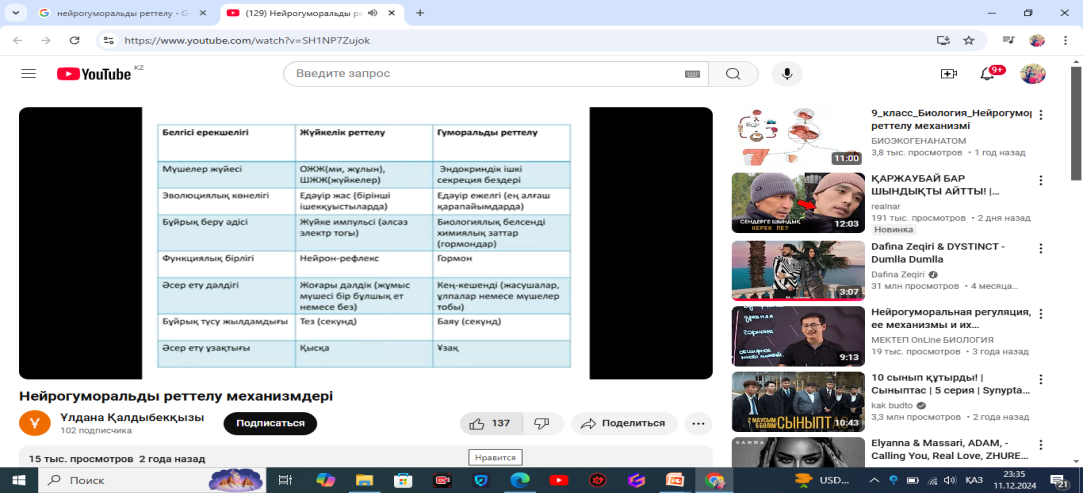Open options for Elyanna & Massari video

click(1042, 445)
